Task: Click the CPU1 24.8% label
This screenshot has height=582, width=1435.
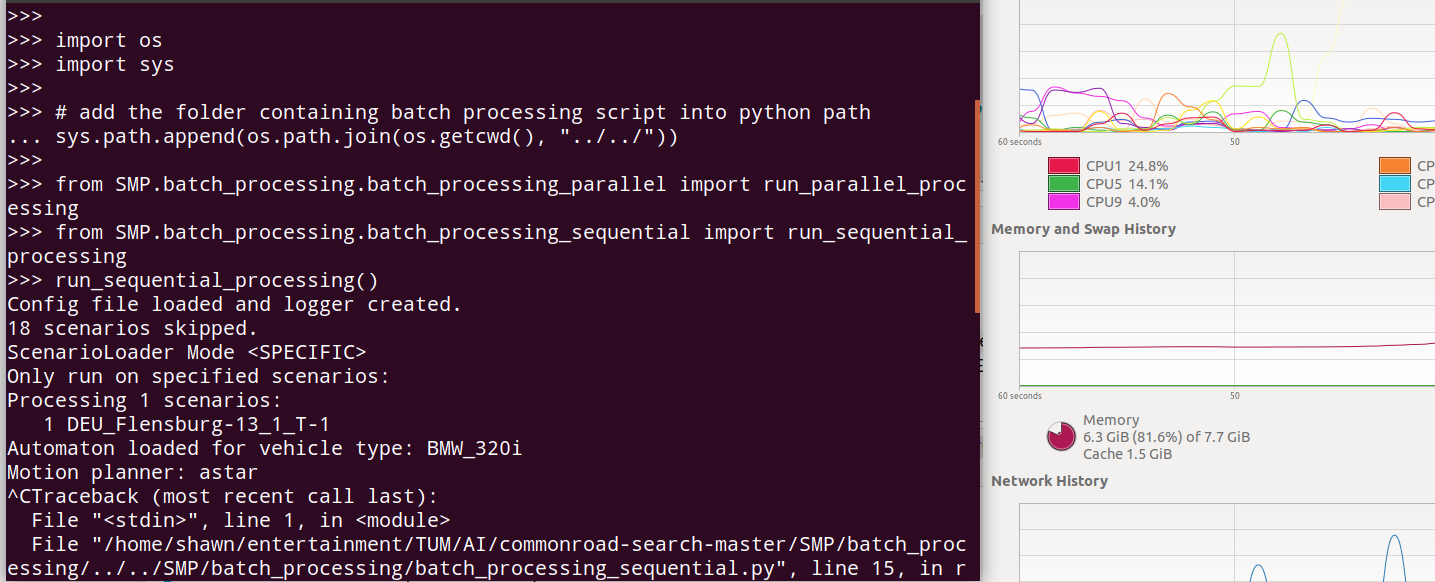Action: (x=1127, y=166)
